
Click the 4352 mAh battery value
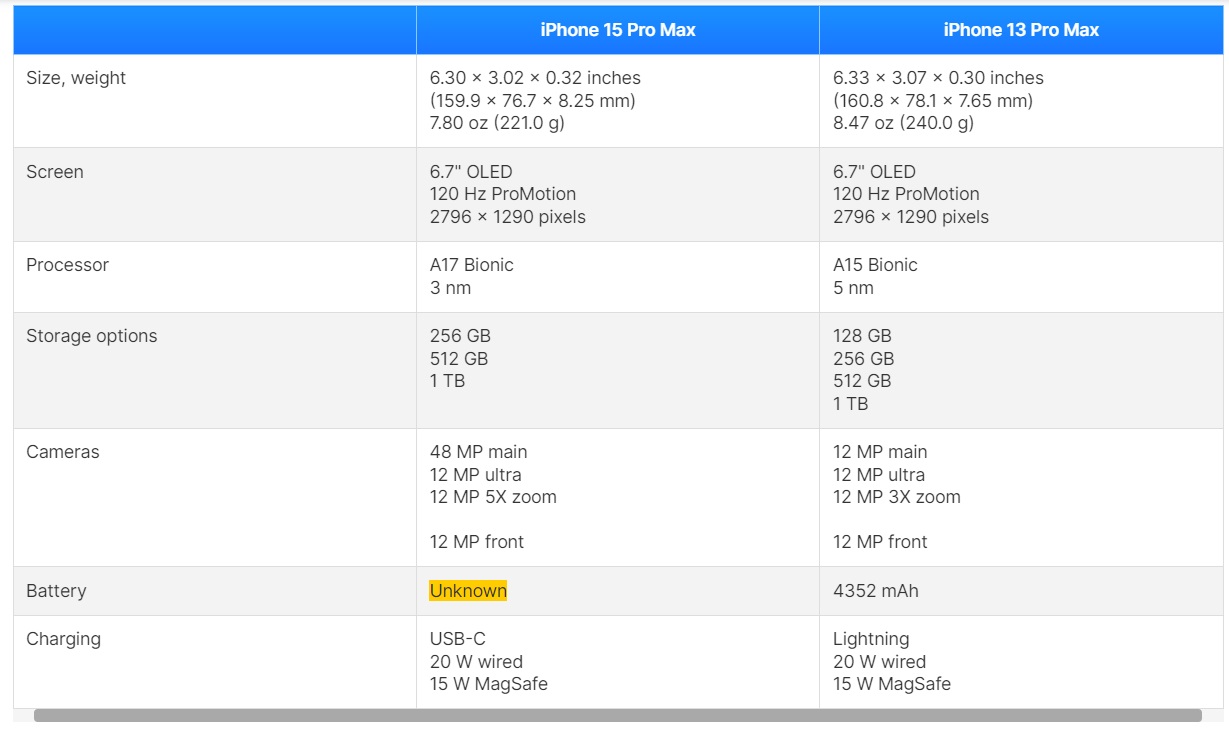[875, 591]
